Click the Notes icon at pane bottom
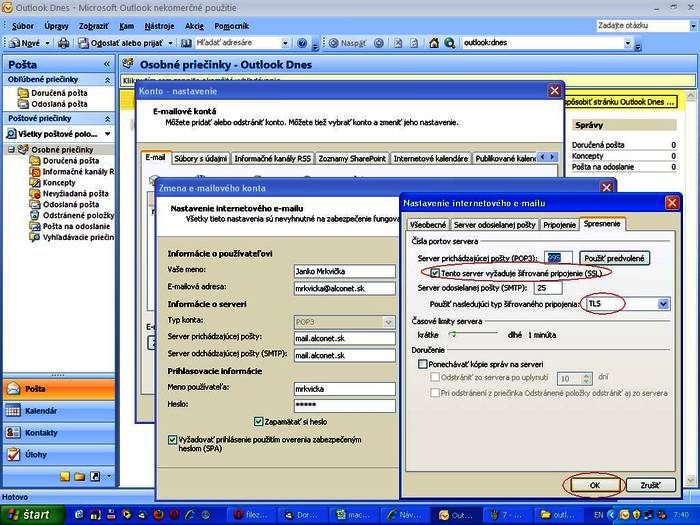Screen dimensions: 700x525 point(65,476)
